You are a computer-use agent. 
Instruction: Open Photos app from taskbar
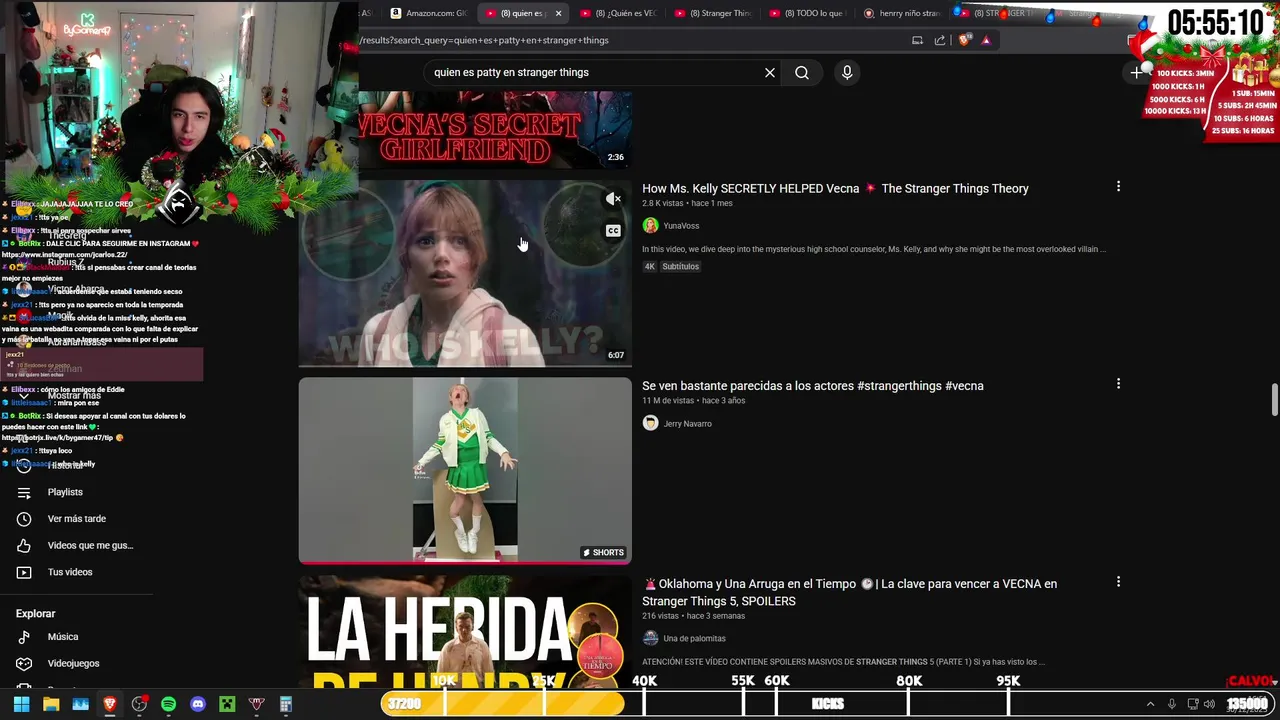click(x=80, y=704)
